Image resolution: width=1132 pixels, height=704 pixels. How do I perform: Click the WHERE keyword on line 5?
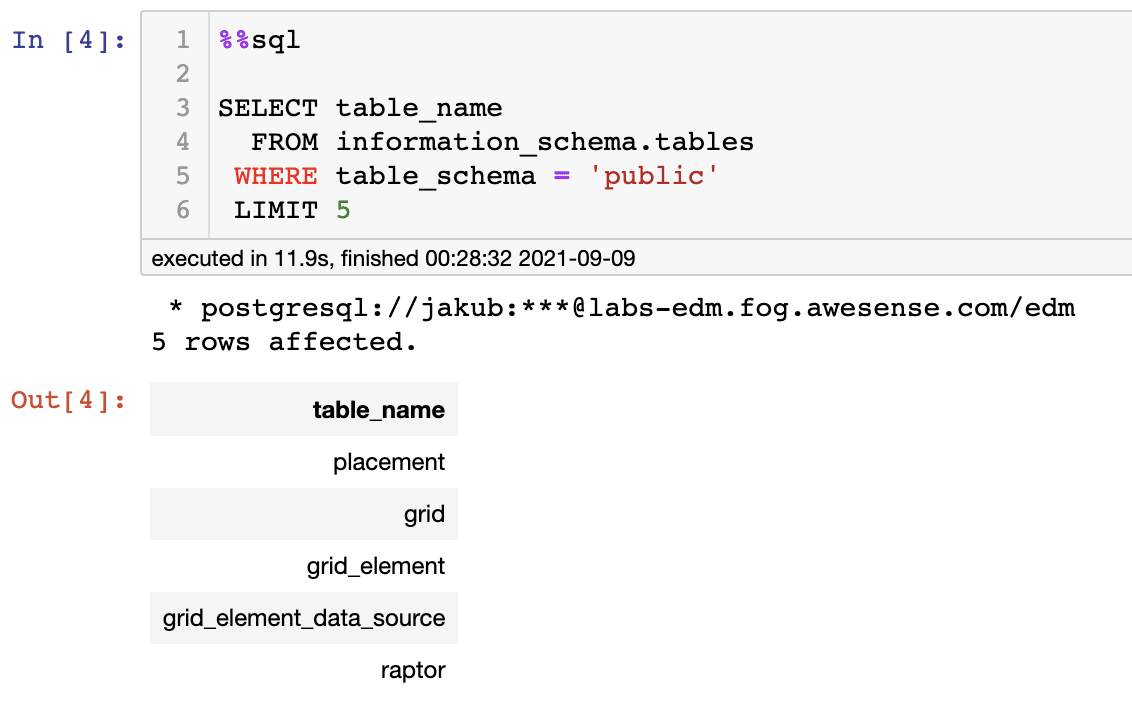(276, 176)
